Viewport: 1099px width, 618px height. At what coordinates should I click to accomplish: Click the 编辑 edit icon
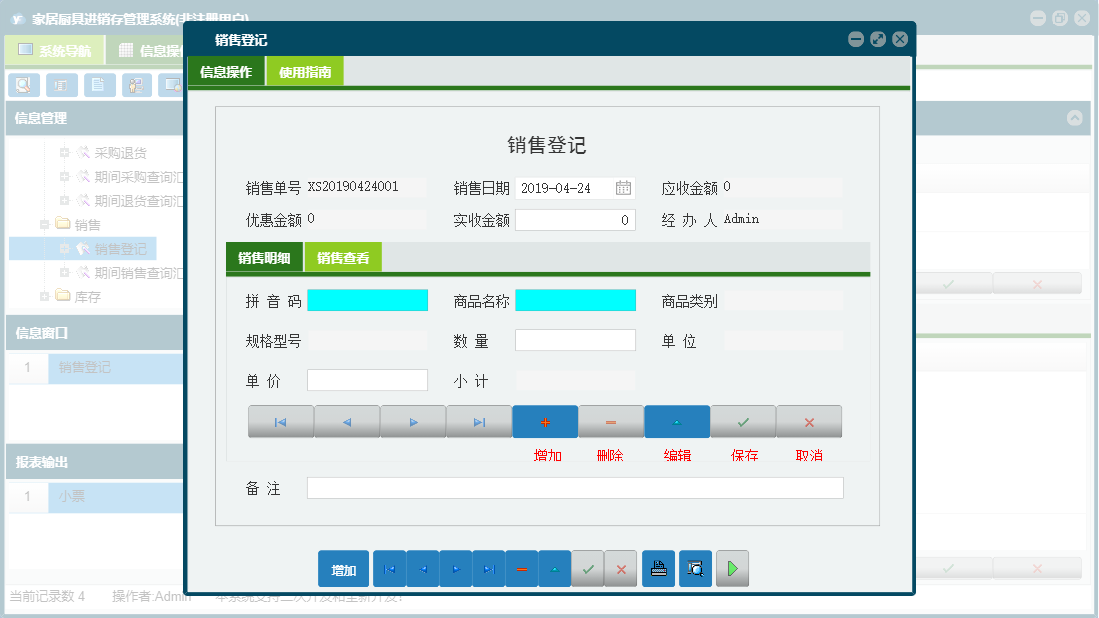point(676,421)
